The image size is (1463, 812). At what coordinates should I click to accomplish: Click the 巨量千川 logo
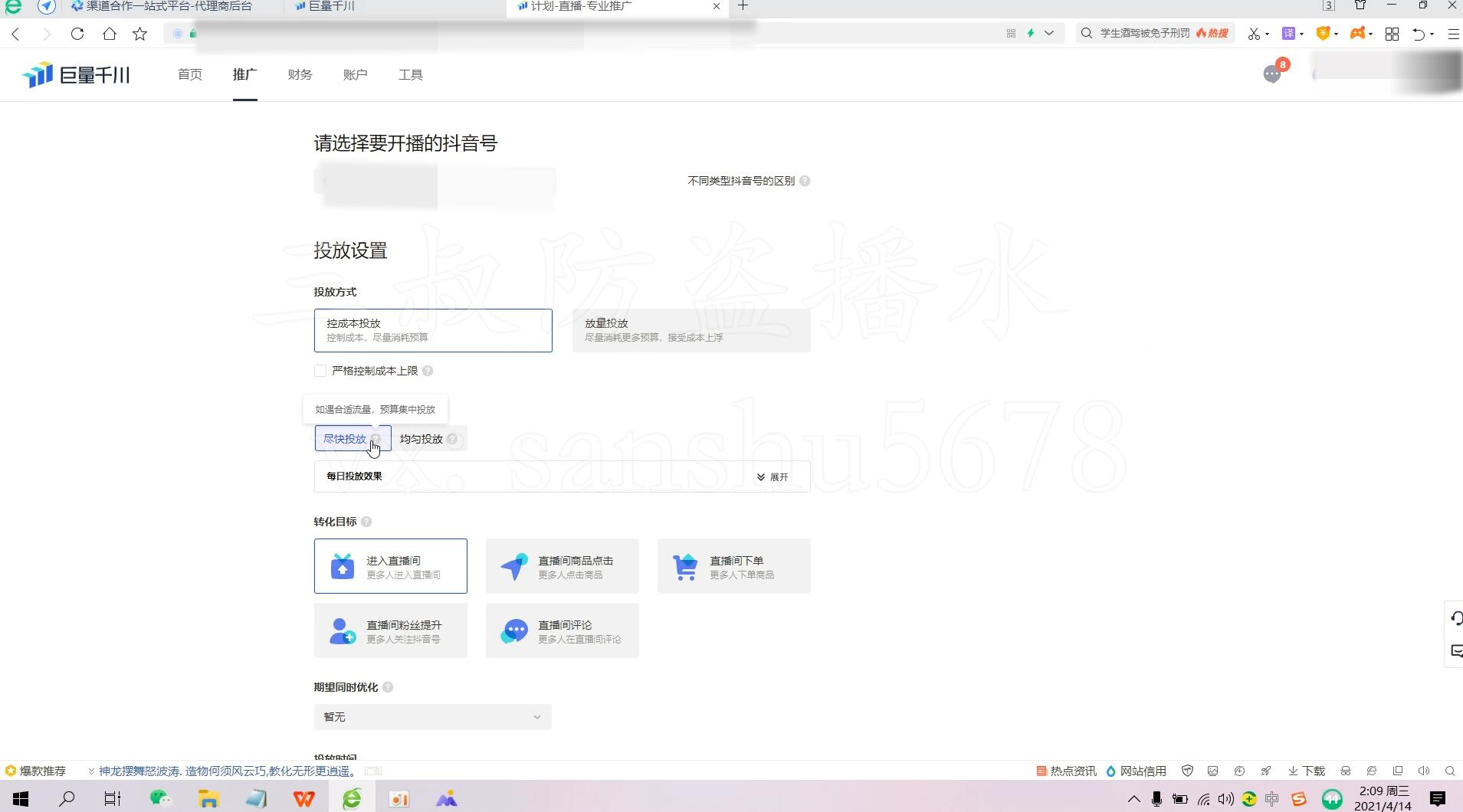click(x=76, y=75)
